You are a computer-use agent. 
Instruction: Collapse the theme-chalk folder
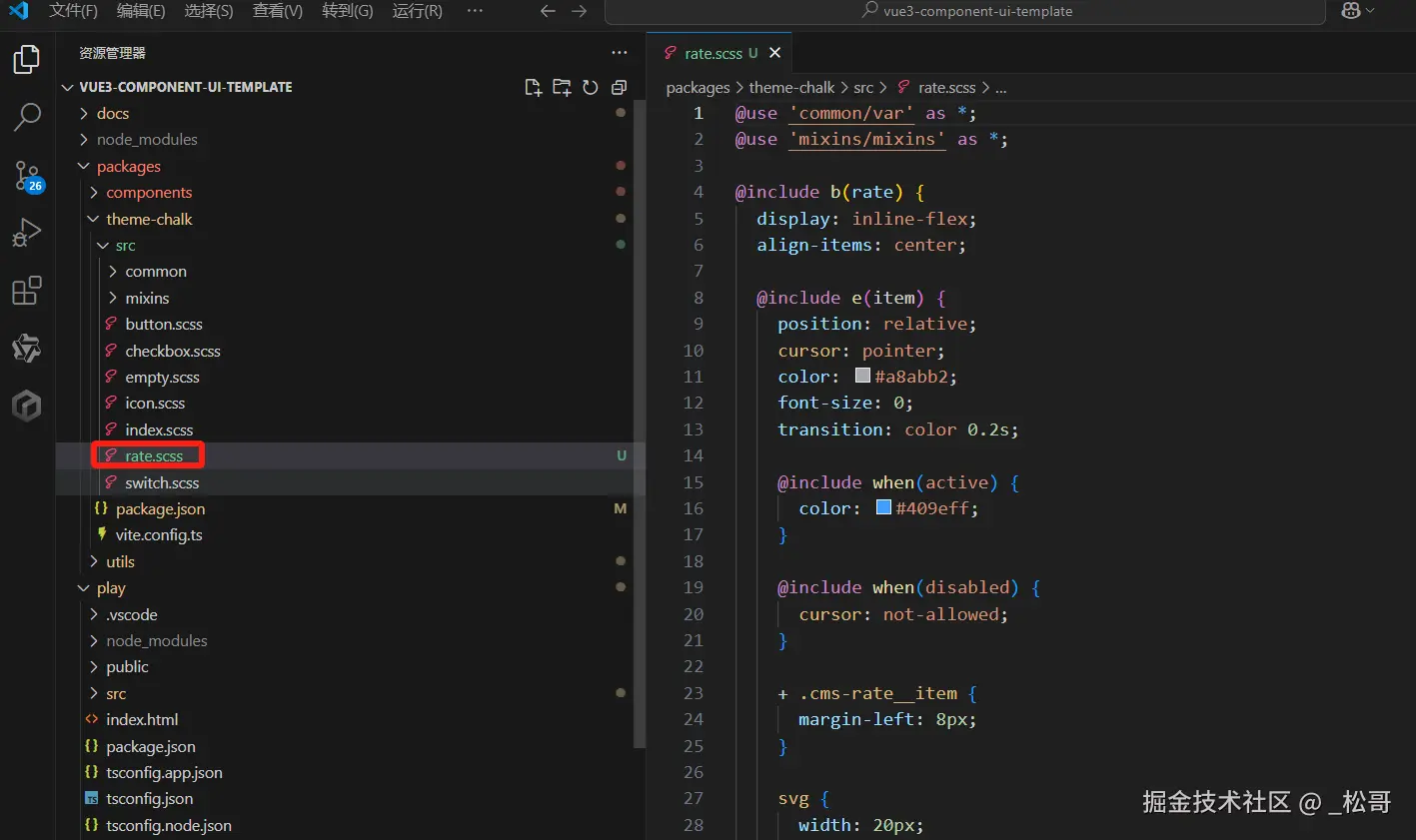[x=149, y=220]
